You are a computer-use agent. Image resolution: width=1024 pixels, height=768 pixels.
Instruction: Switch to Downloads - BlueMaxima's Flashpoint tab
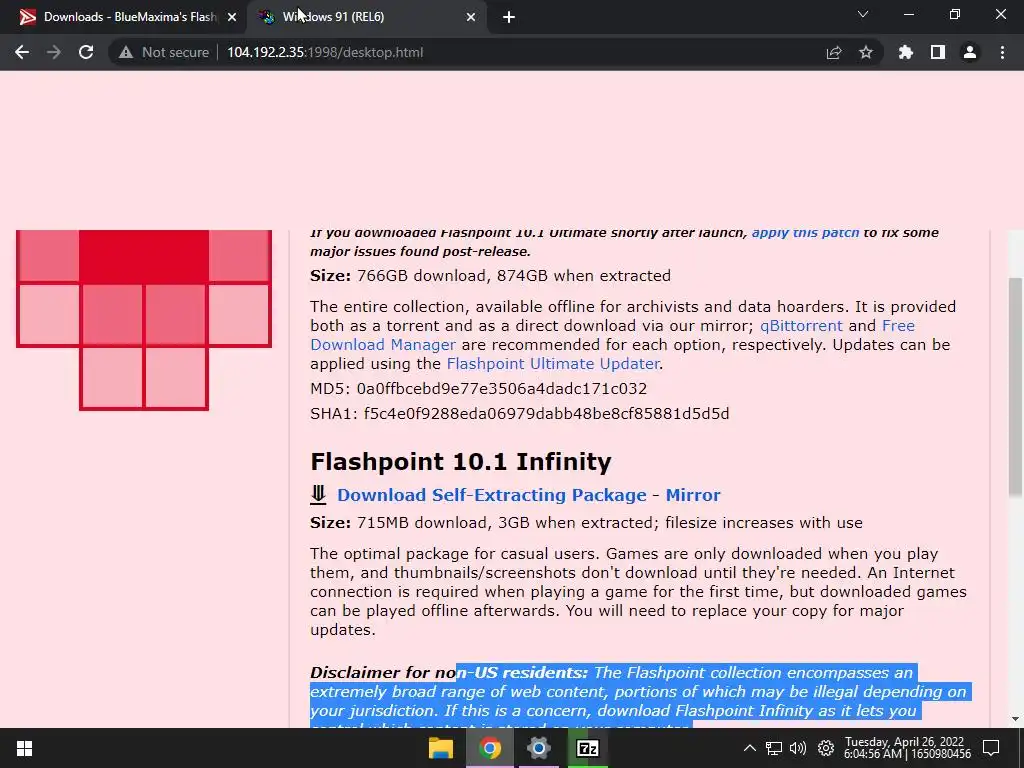coord(124,17)
